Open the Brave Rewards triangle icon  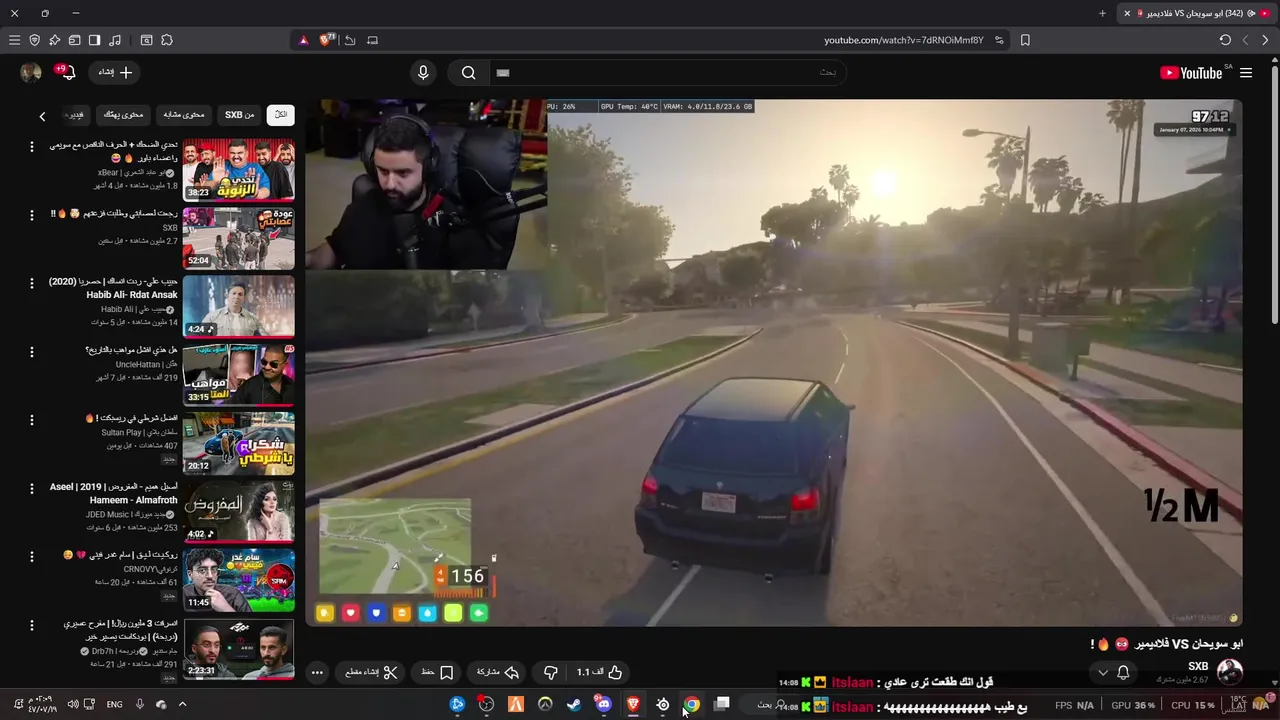click(x=304, y=40)
